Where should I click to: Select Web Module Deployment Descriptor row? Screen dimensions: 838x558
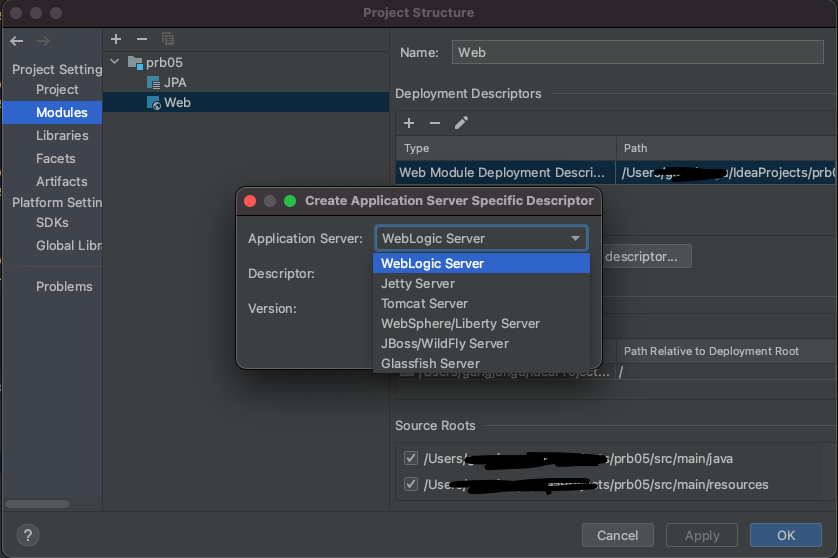(x=616, y=173)
